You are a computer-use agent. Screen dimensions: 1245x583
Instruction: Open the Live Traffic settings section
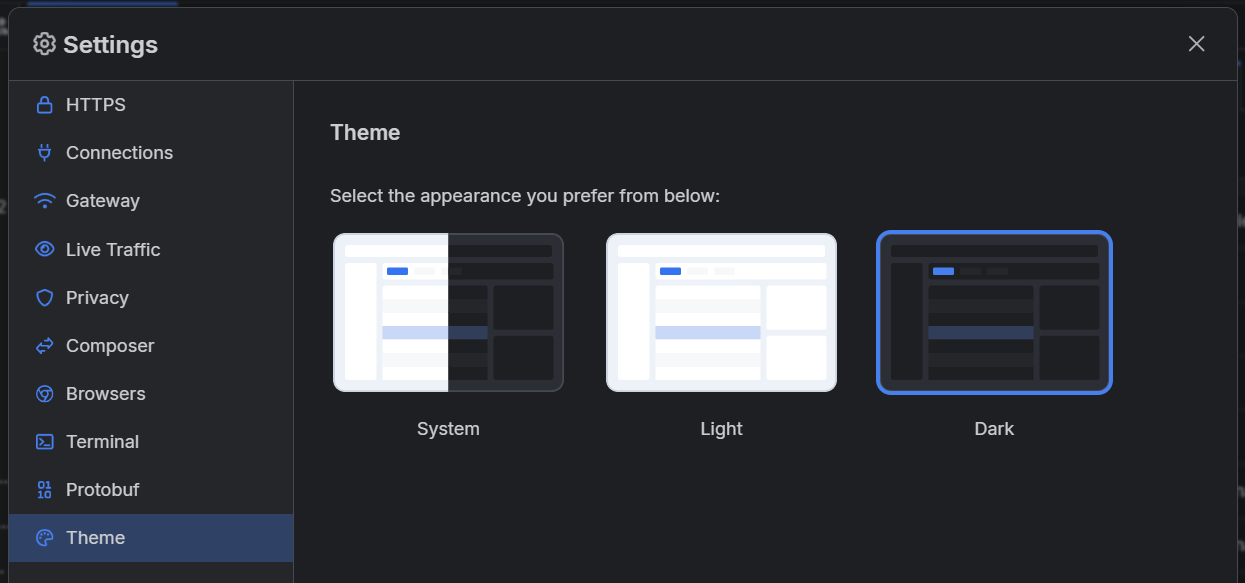[113, 249]
